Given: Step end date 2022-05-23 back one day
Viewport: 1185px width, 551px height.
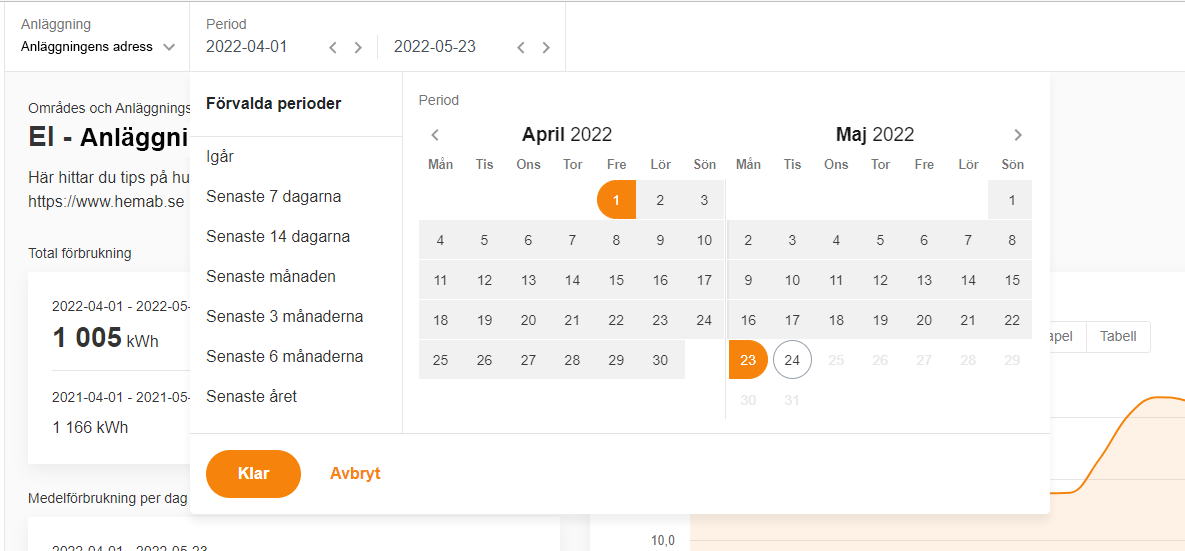Looking at the screenshot, I should pyautogui.click(x=521, y=47).
